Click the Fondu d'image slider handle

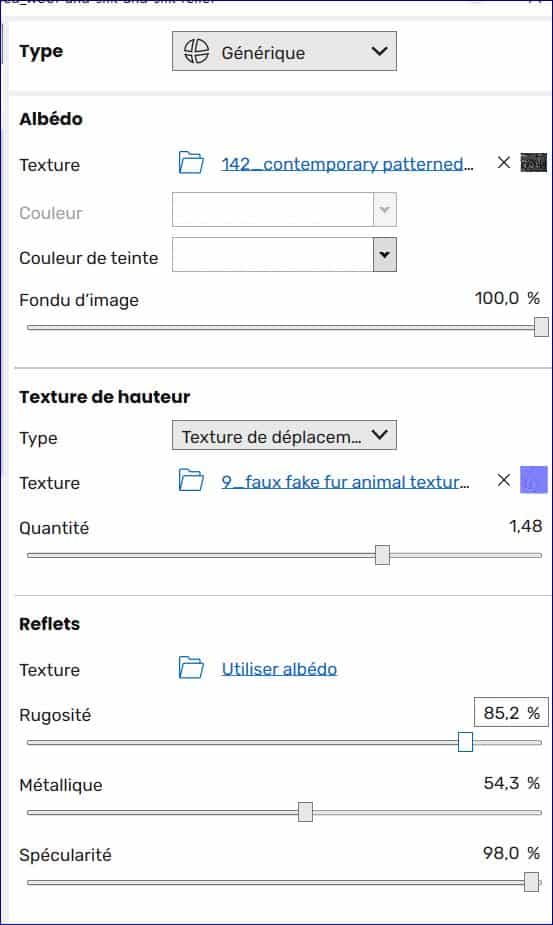point(541,327)
